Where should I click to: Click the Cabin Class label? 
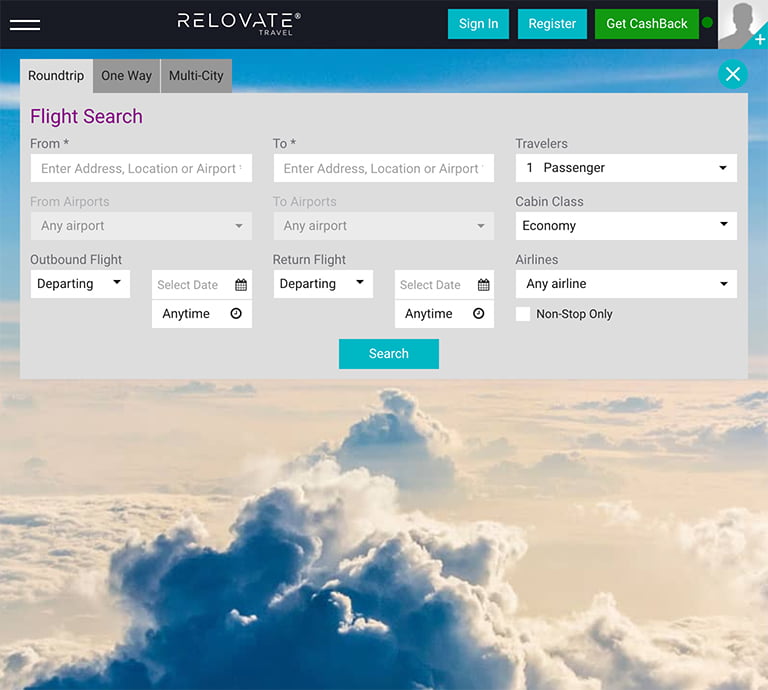550,202
